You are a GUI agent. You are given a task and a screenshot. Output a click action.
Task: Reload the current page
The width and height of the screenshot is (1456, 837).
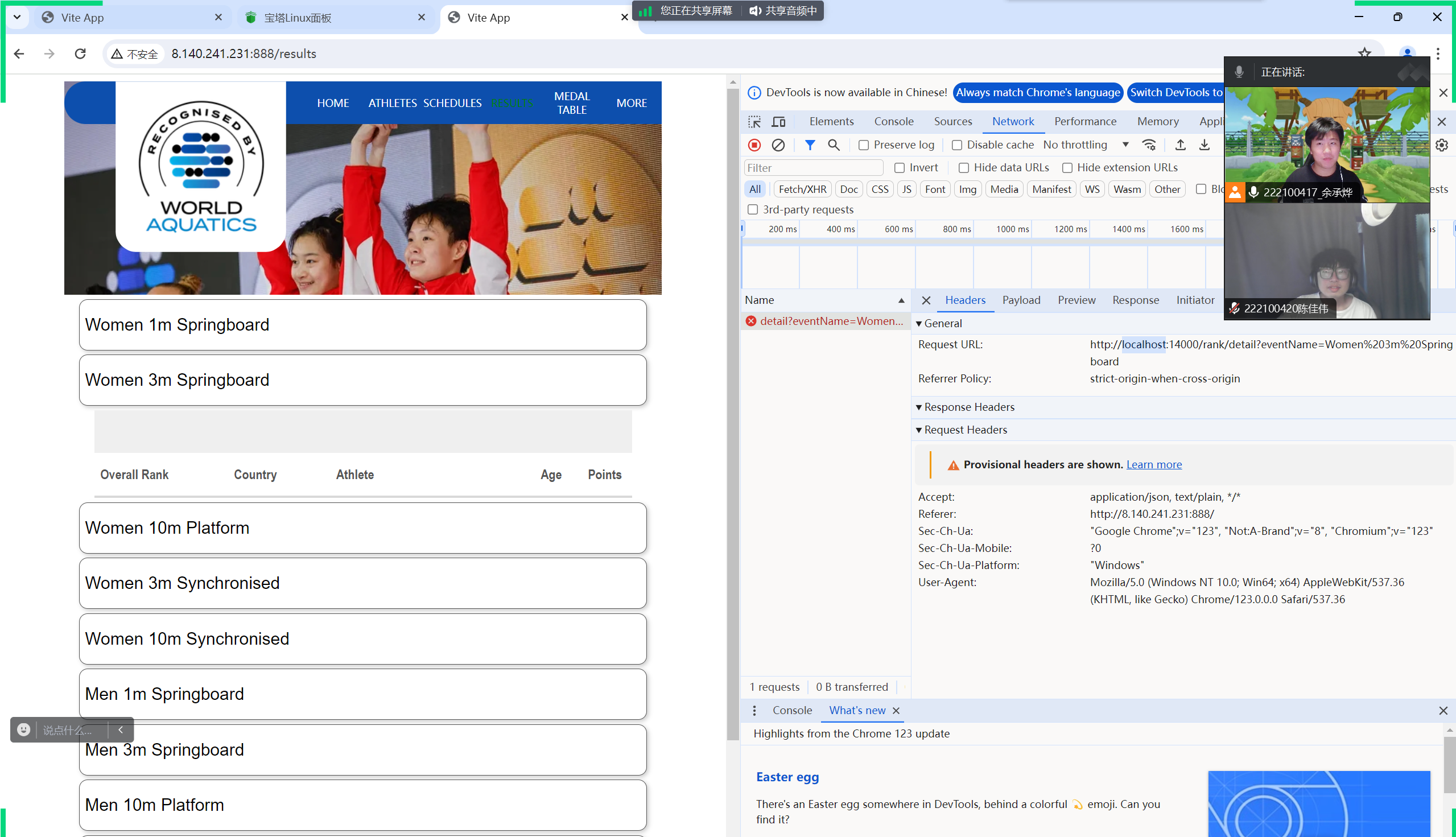point(80,53)
